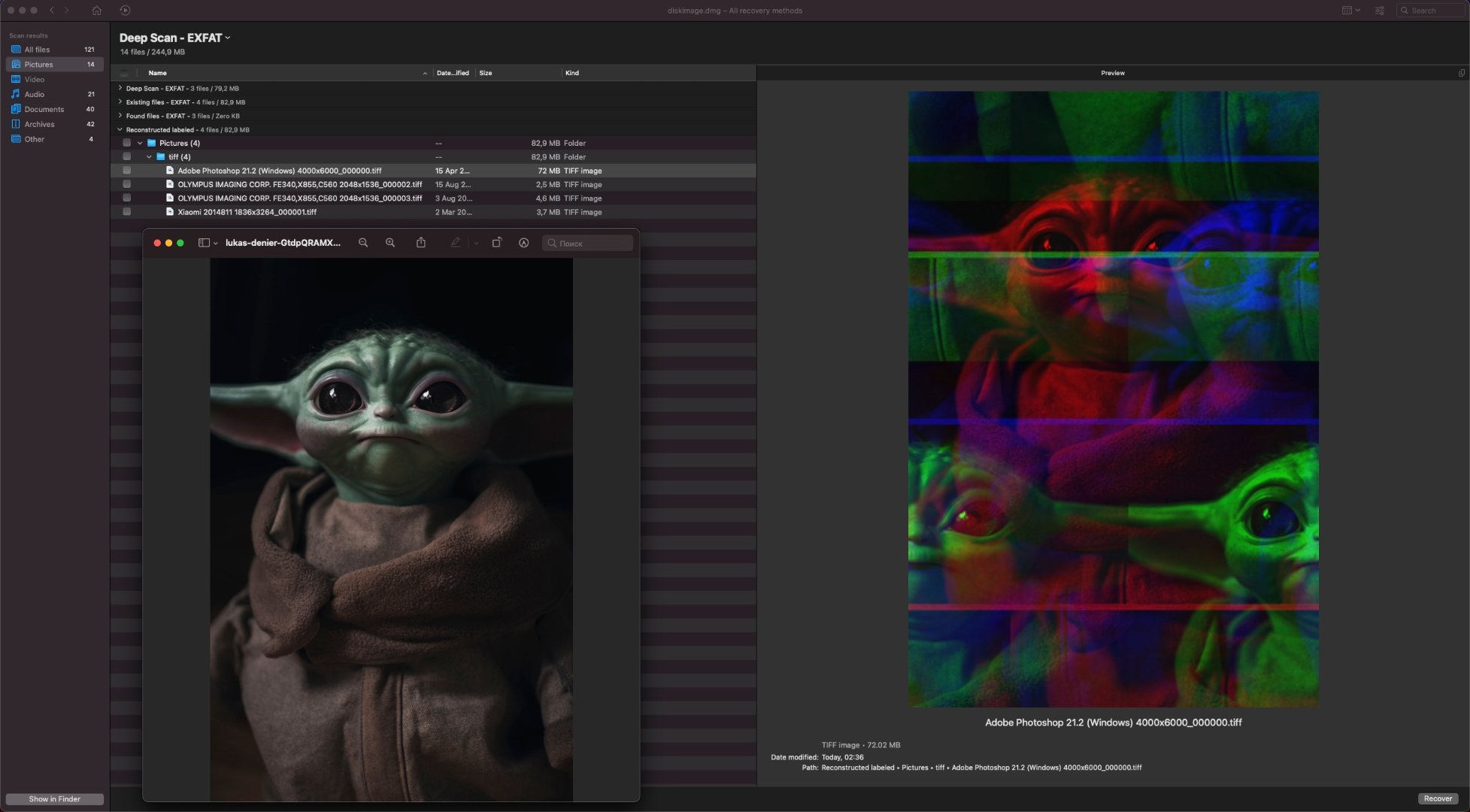Collapse the Pictures (4) folder
1470x812 pixels.
pyautogui.click(x=140, y=143)
